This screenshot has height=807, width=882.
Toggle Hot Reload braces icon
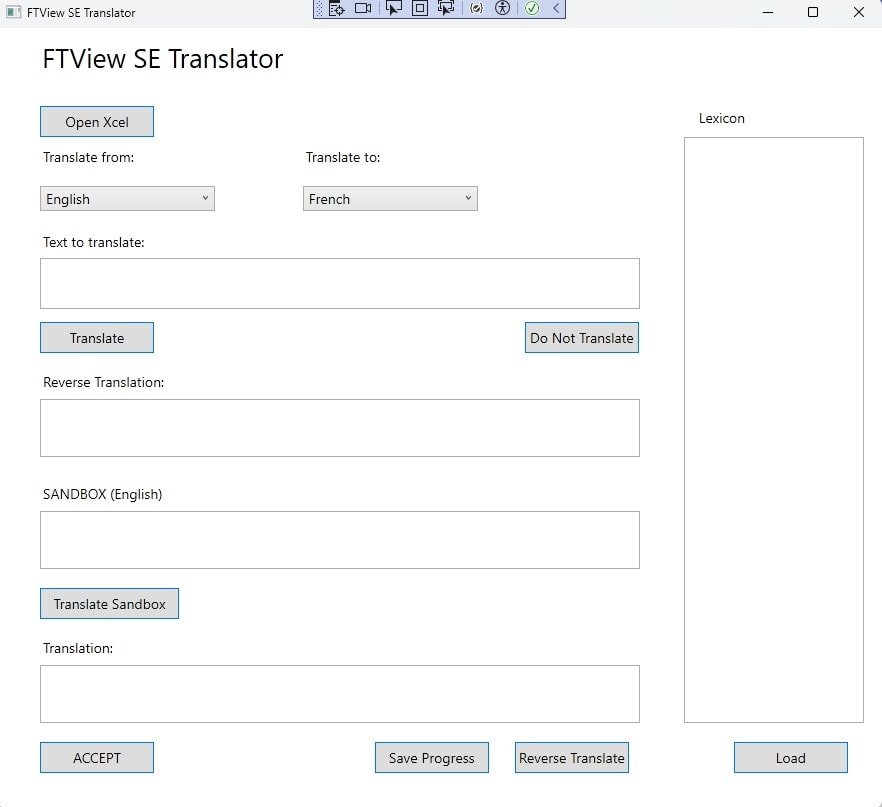(476, 8)
